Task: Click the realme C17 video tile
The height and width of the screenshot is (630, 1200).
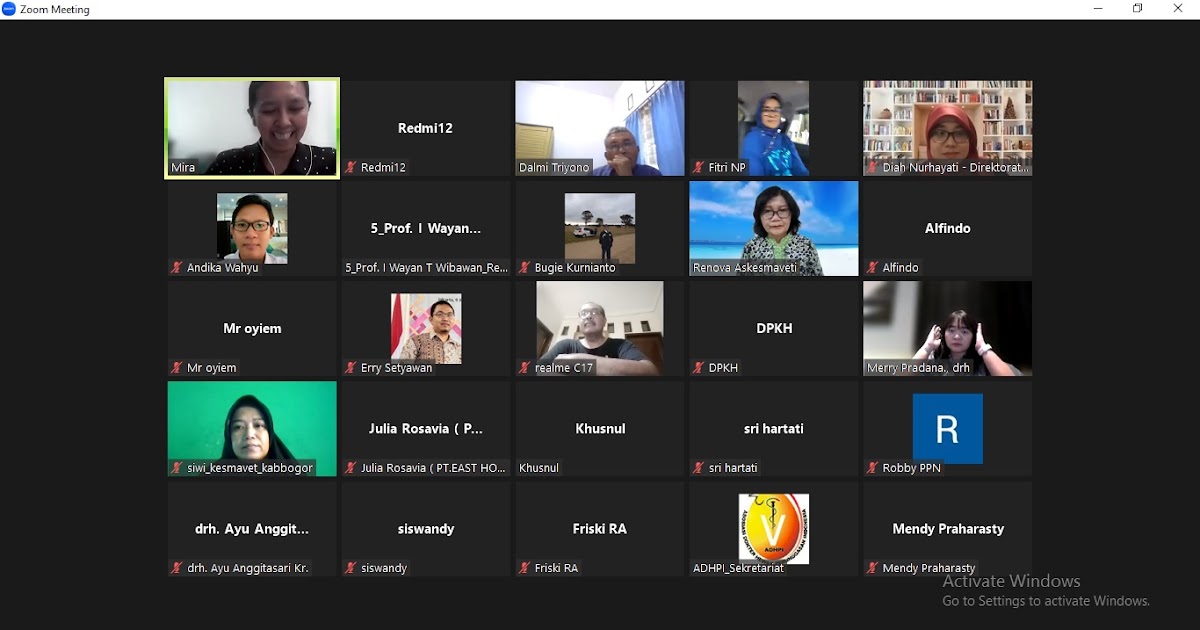Action: pos(600,328)
